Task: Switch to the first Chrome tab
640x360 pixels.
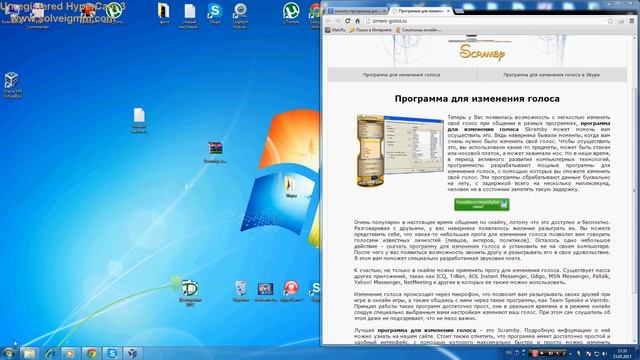Action: pos(357,11)
